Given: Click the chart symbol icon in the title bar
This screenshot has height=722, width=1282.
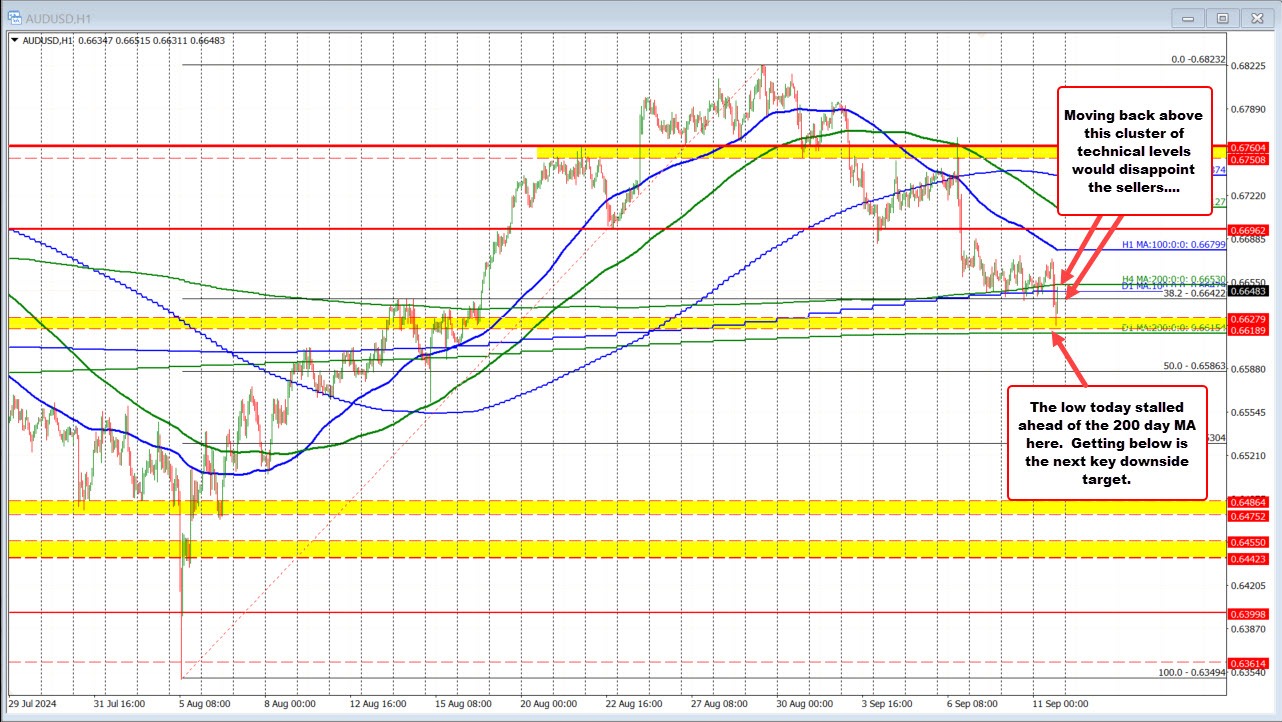Looking at the screenshot, I should [x=13, y=17].
